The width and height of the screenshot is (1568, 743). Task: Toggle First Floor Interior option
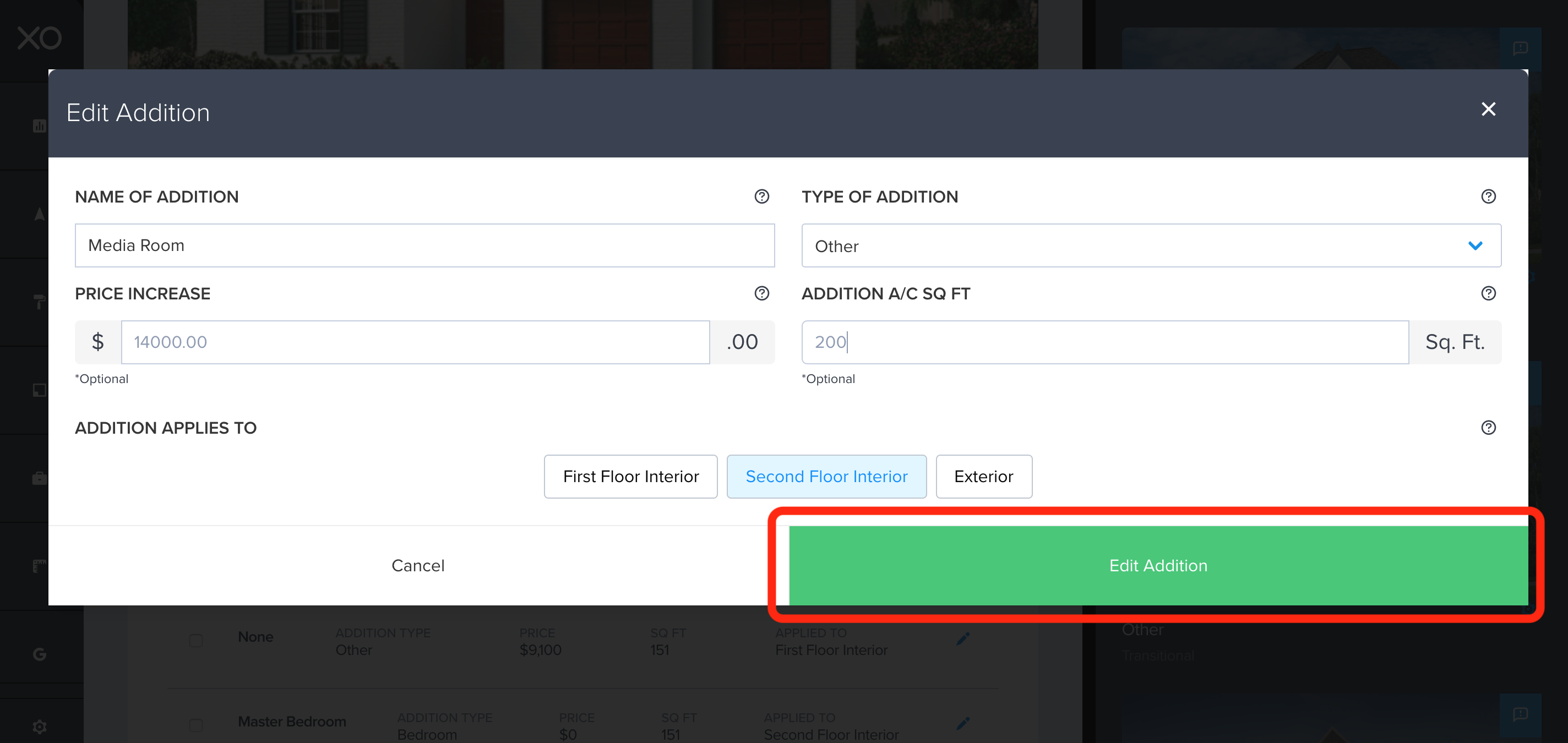pos(630,477)
